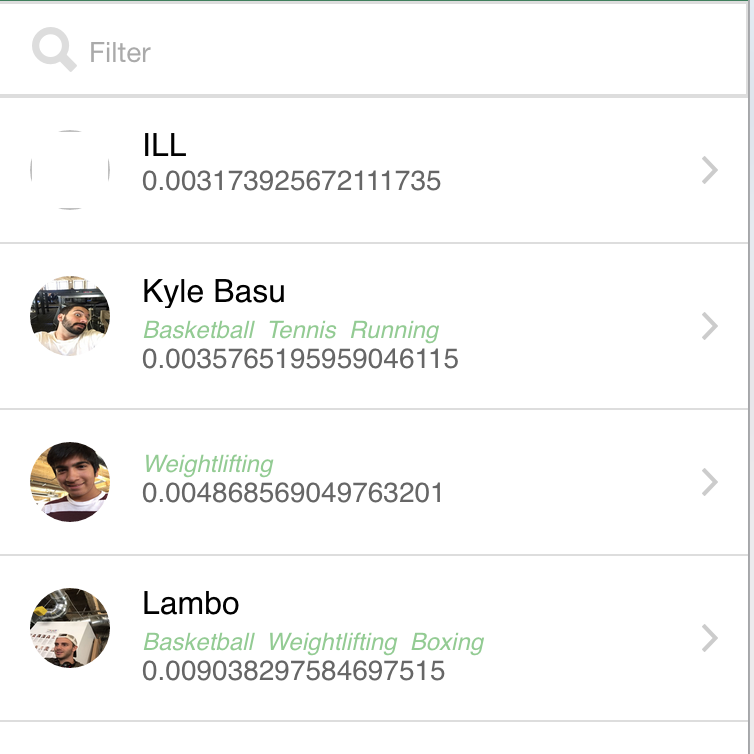Tap Lambo's Weightlifting tag
This screenshot has width=754, height=754.
333,642
